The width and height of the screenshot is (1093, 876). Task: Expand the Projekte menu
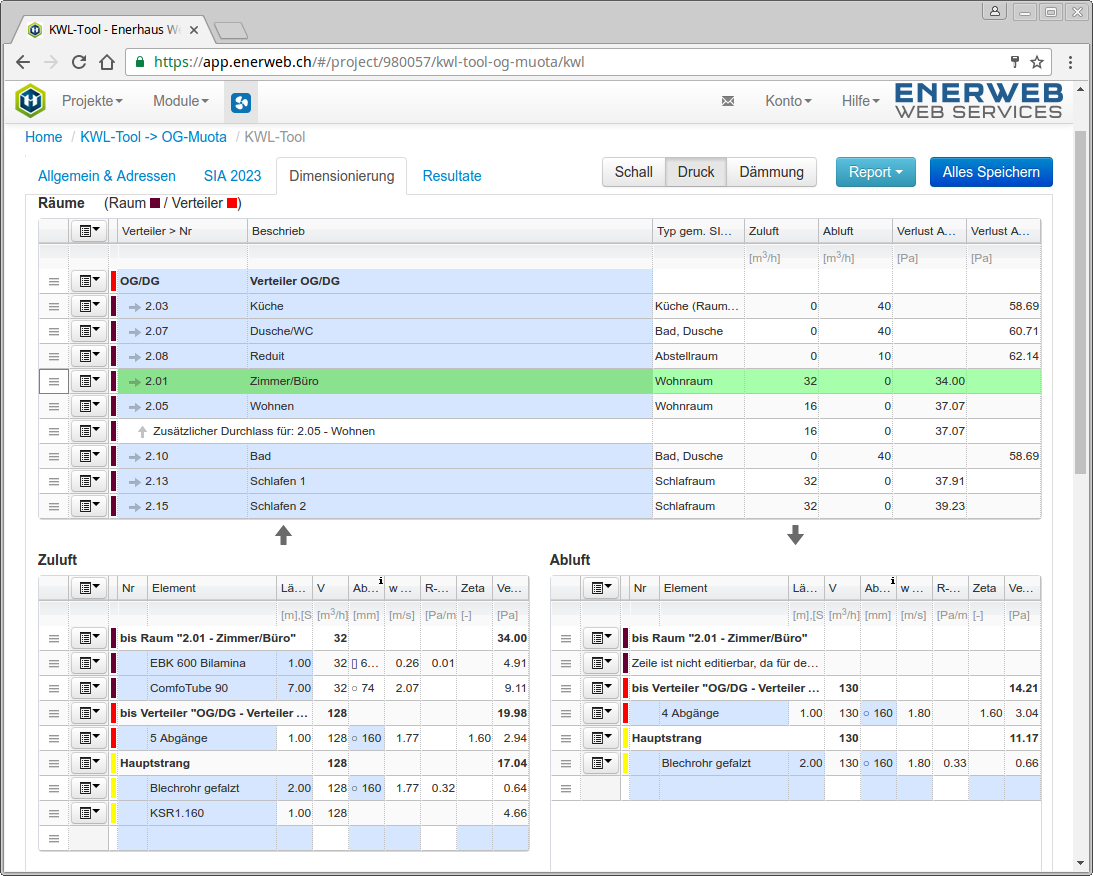(x=92, y=101)
